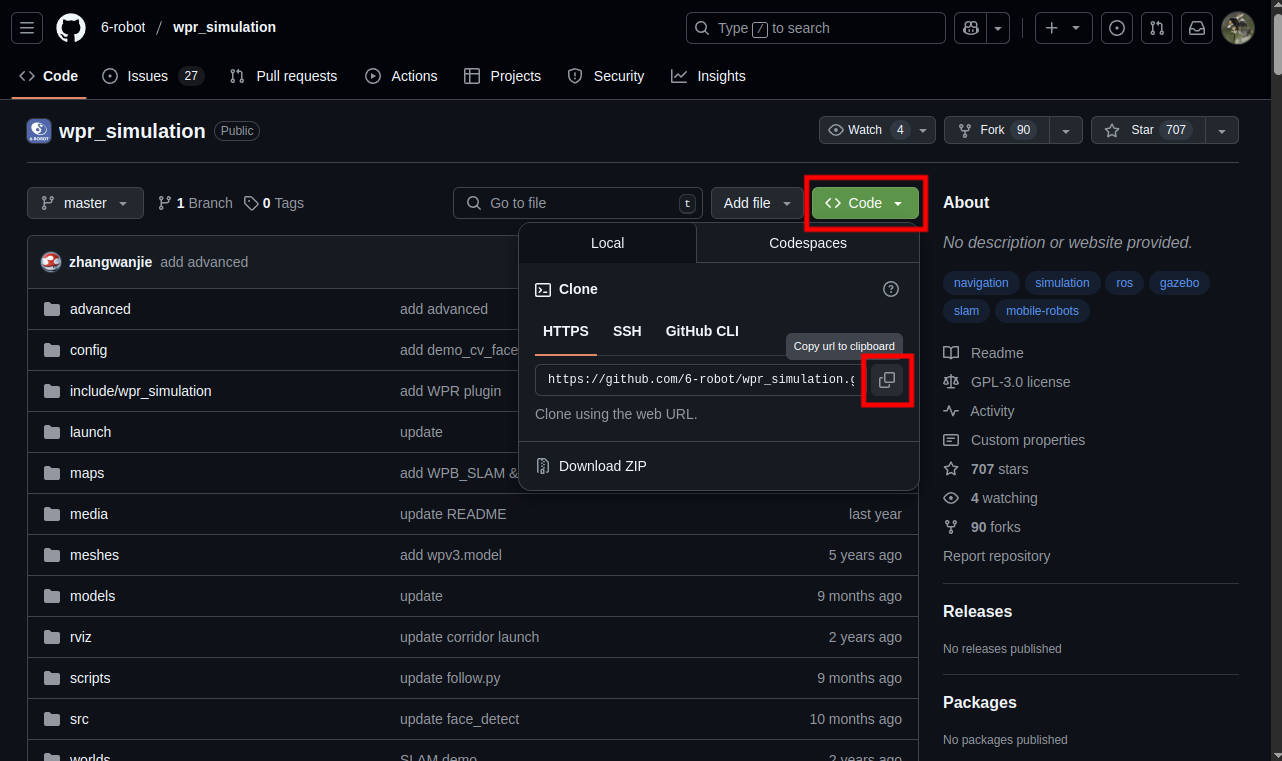Open the Activity link

pyautogui.click(x=979, y=411)
